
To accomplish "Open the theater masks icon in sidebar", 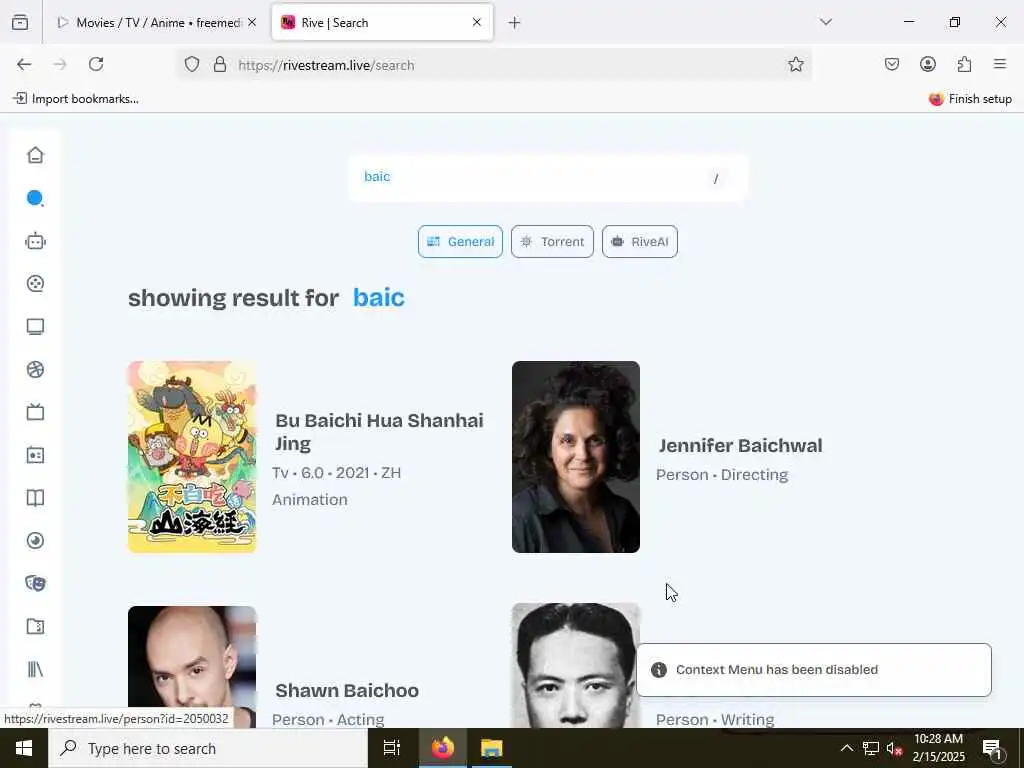I will pyautogui.click(x=35, y=583).
